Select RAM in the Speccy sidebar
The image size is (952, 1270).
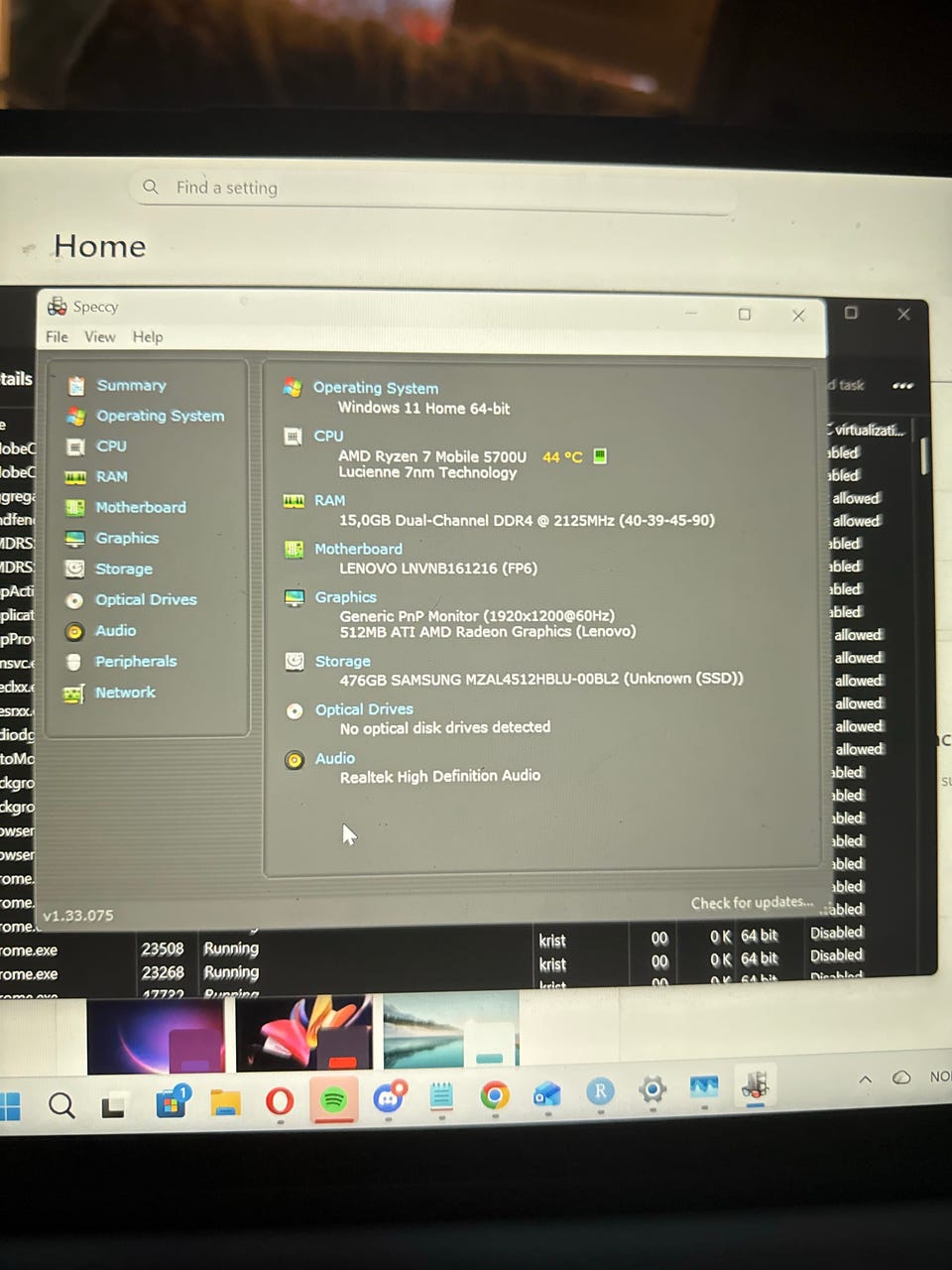click(x=111, y=476)
